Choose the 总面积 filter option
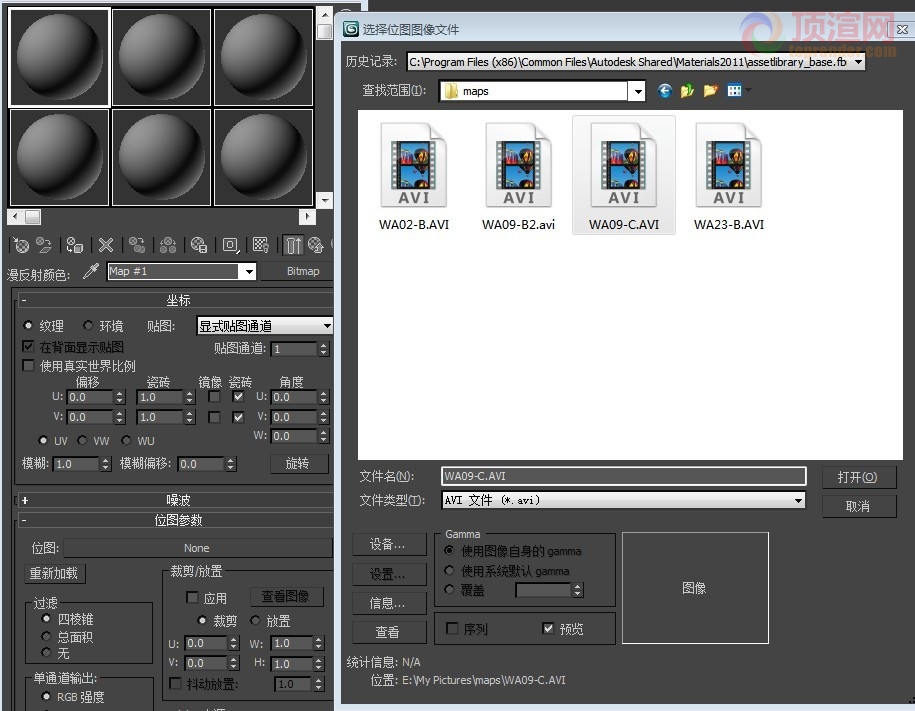Image resolution: width=915 pixels, height=711 pixels. [x=46, y=636]
